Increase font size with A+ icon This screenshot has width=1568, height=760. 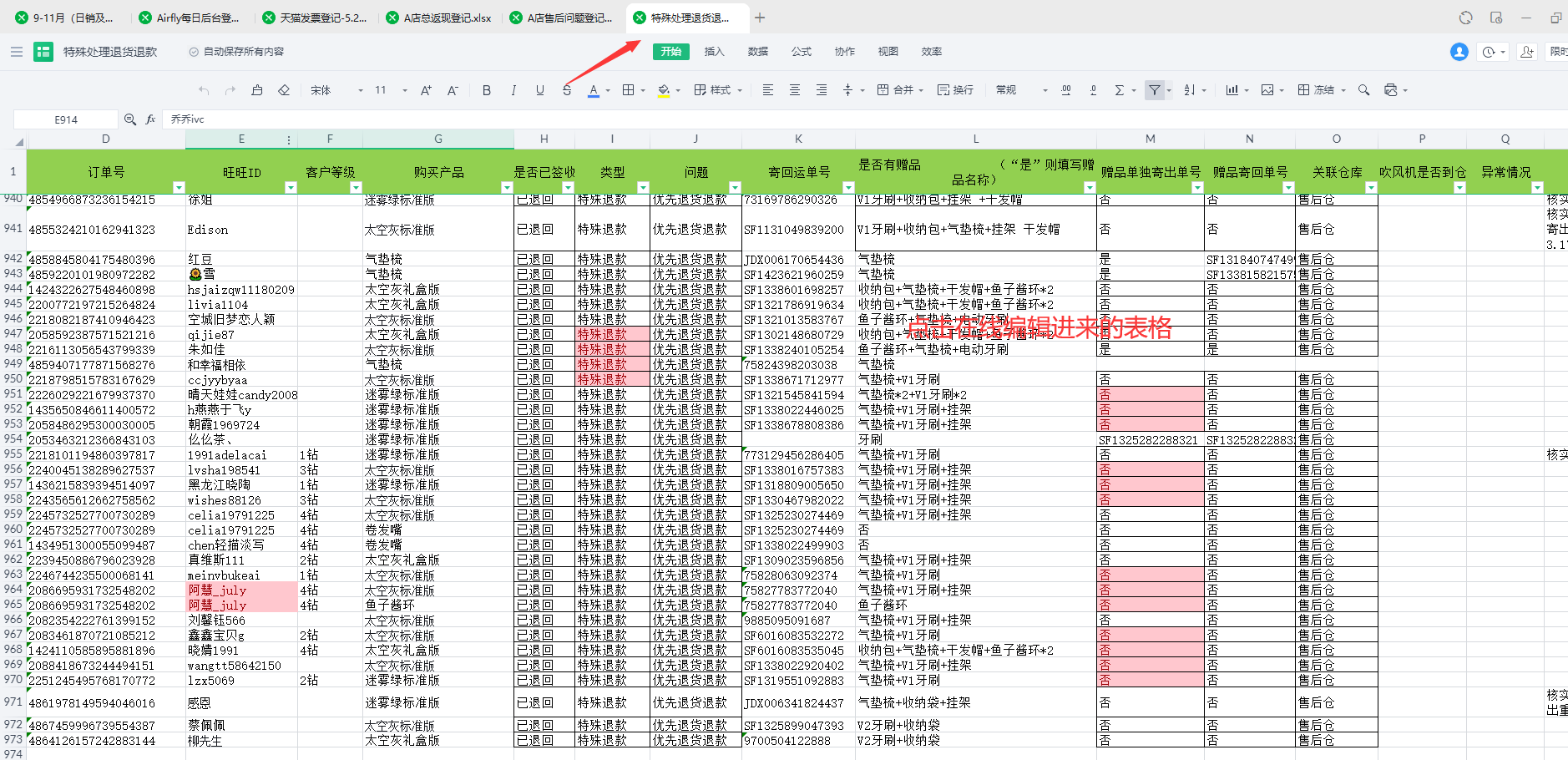click(426, 90)
